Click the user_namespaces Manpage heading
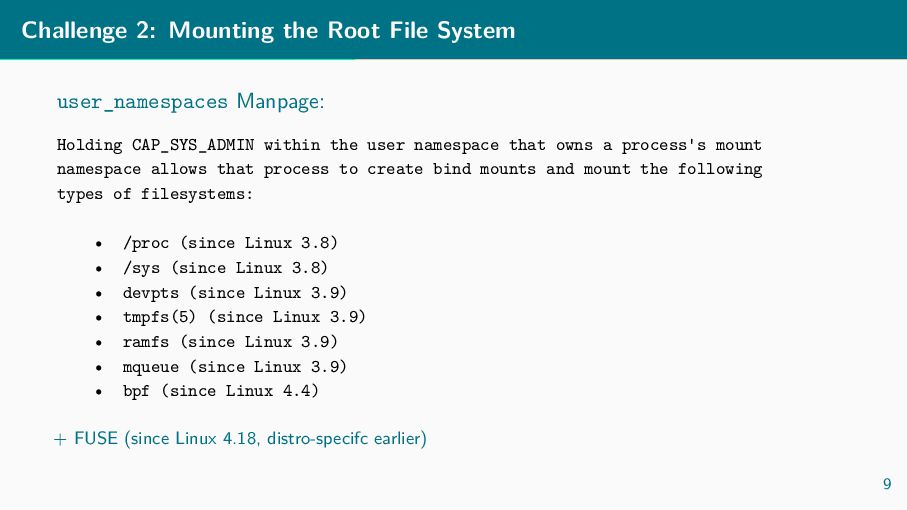This screenshot has height=510, width=907. [x=190, y=102]
